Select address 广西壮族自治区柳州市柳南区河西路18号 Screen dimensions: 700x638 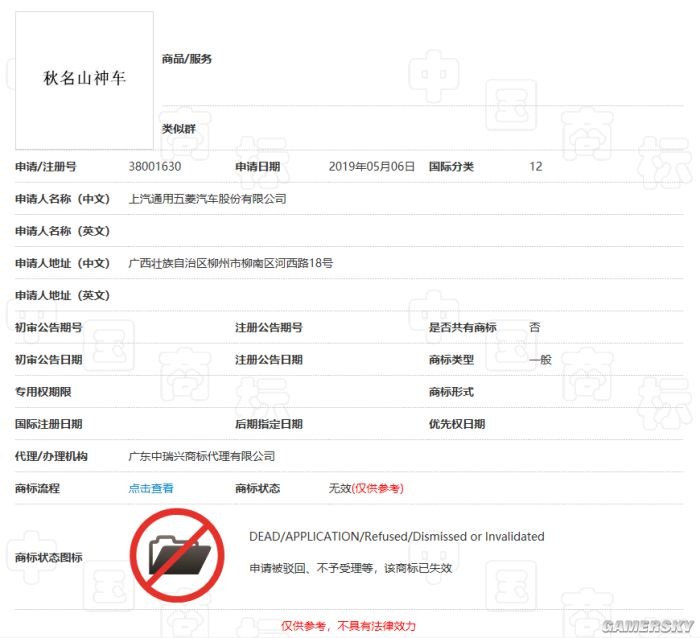point(231,263)
